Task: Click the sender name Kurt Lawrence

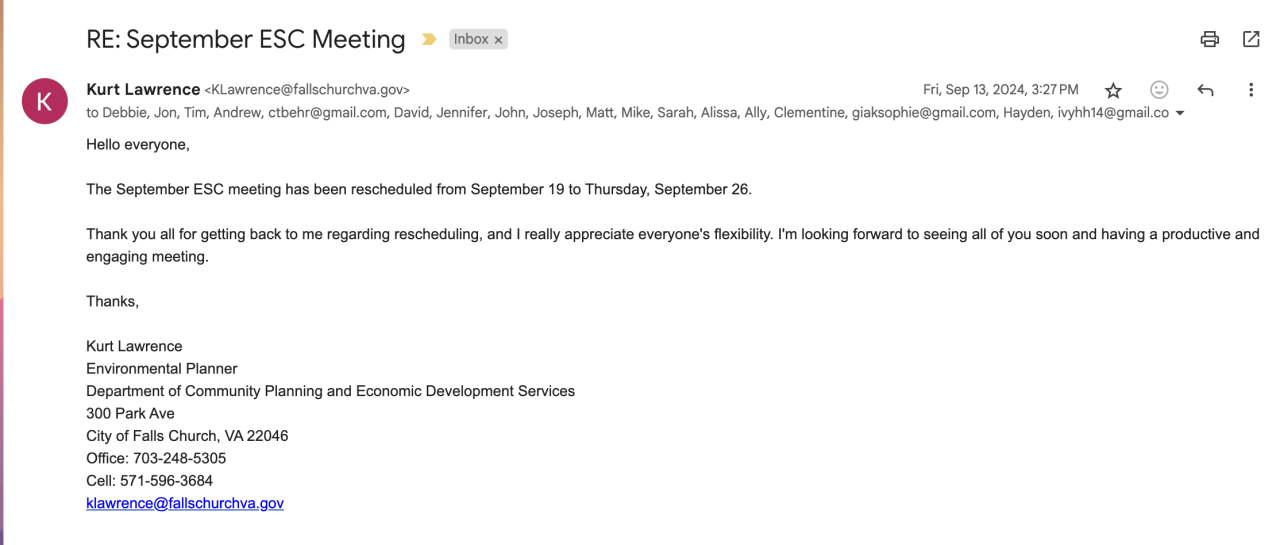Action: 143,89
